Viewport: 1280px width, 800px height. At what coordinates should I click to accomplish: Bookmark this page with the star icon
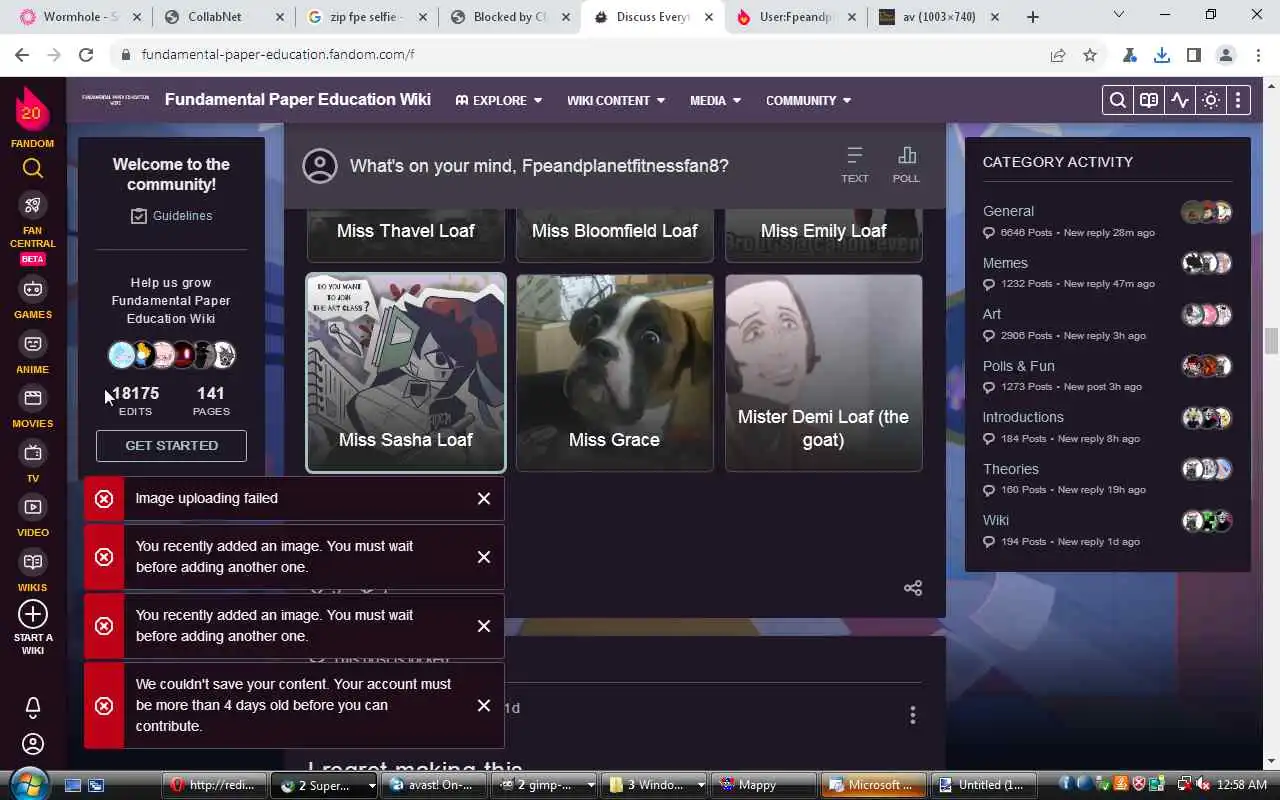point(1090,55)
